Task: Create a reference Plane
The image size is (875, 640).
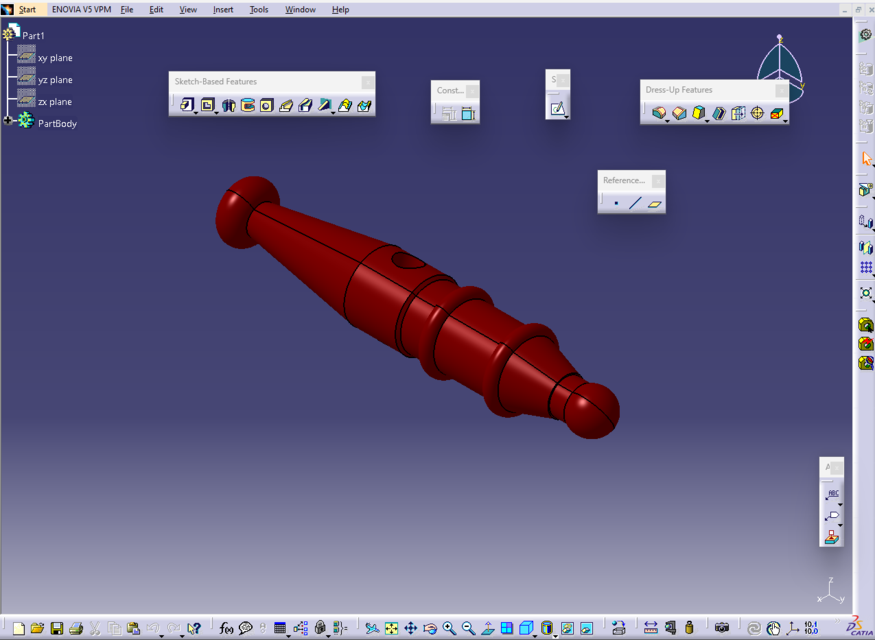Action: point(655,203)
